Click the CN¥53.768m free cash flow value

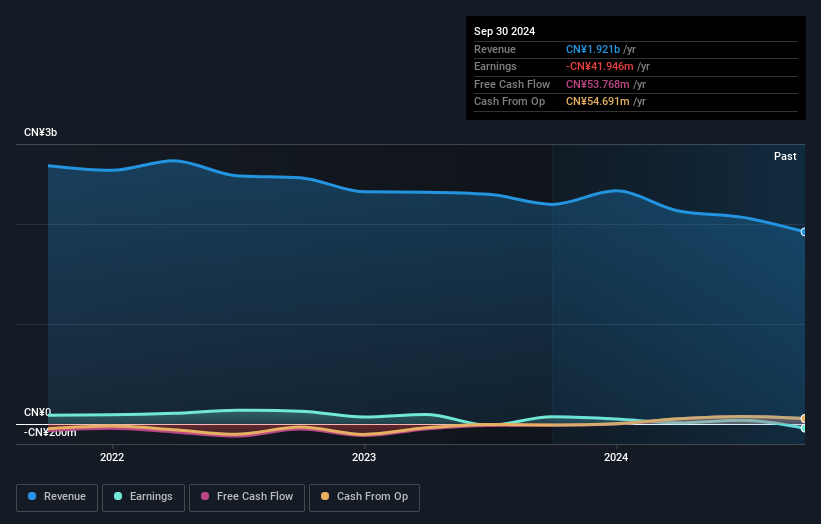[597, 84]
